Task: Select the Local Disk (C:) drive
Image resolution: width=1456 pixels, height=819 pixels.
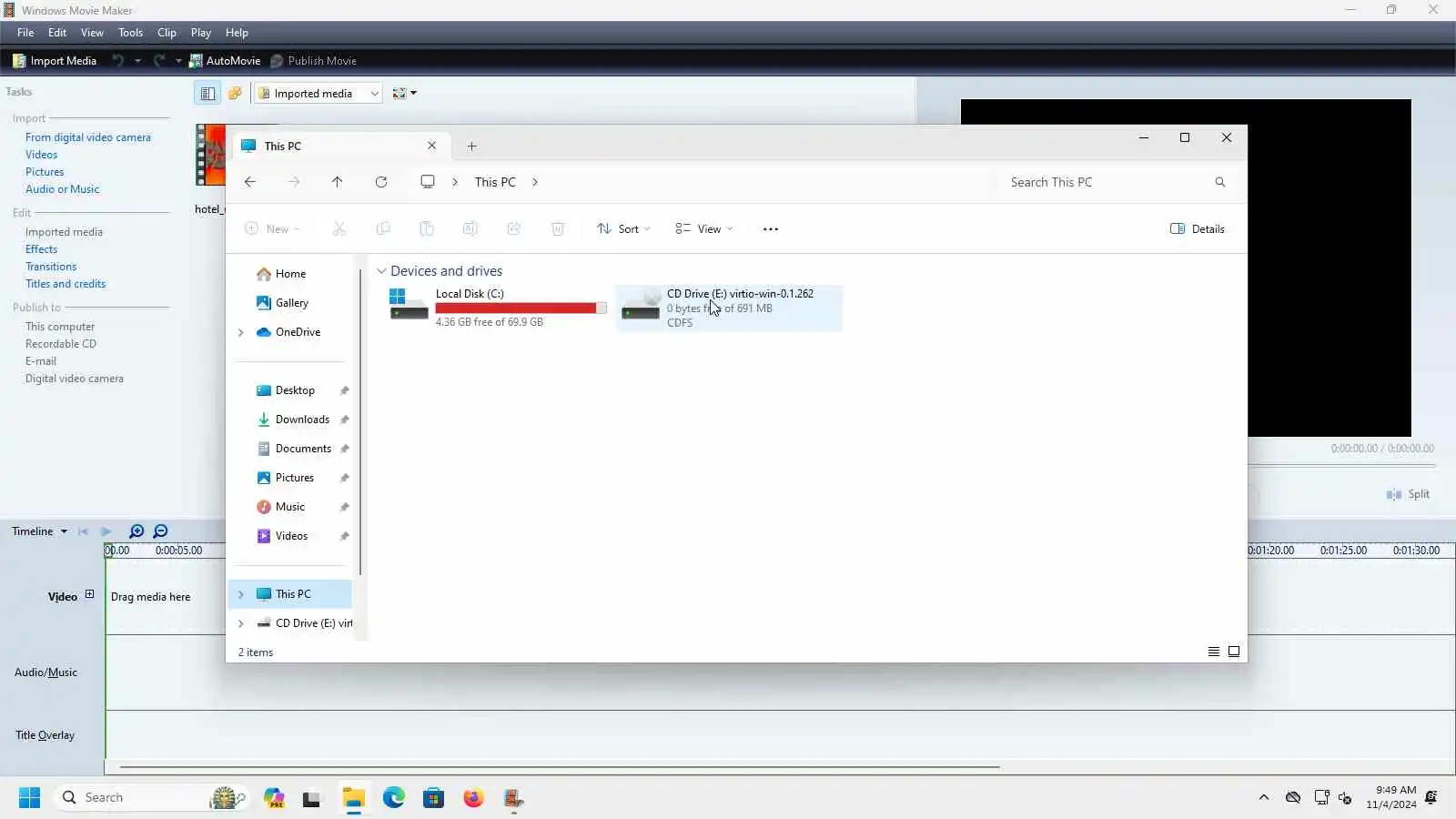Action: (497, 308)
